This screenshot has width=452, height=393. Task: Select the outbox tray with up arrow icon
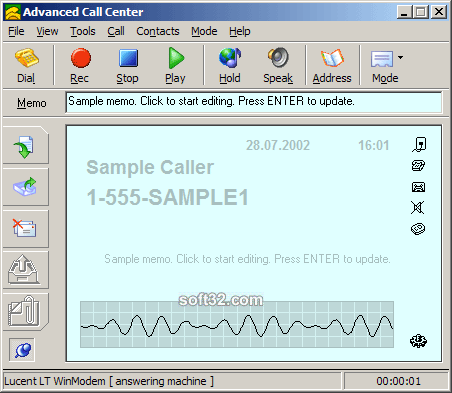[23, 269]
